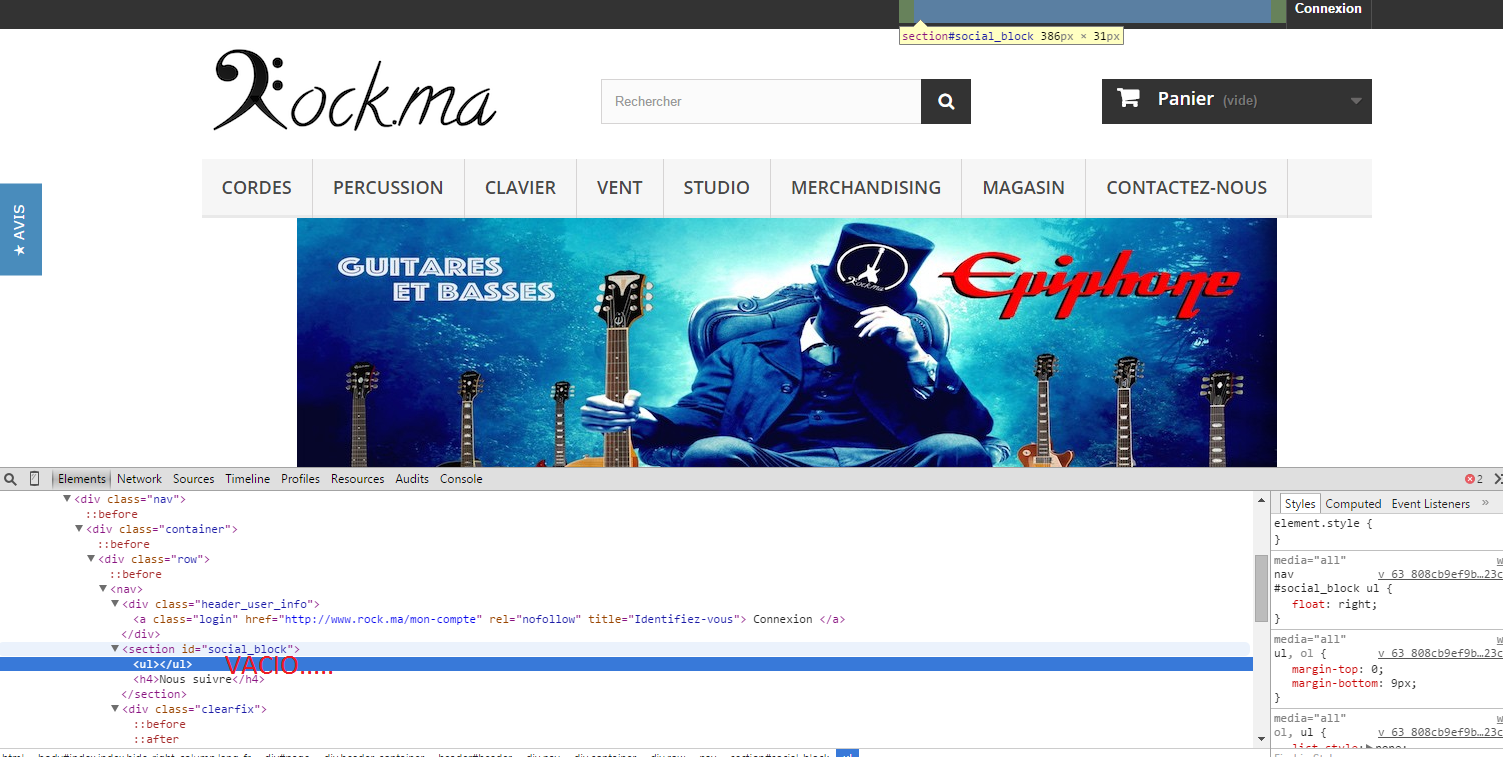The image size is (1503, 757).
Task: Collapse the div class="row" node
Action: [x=92, y=559]
